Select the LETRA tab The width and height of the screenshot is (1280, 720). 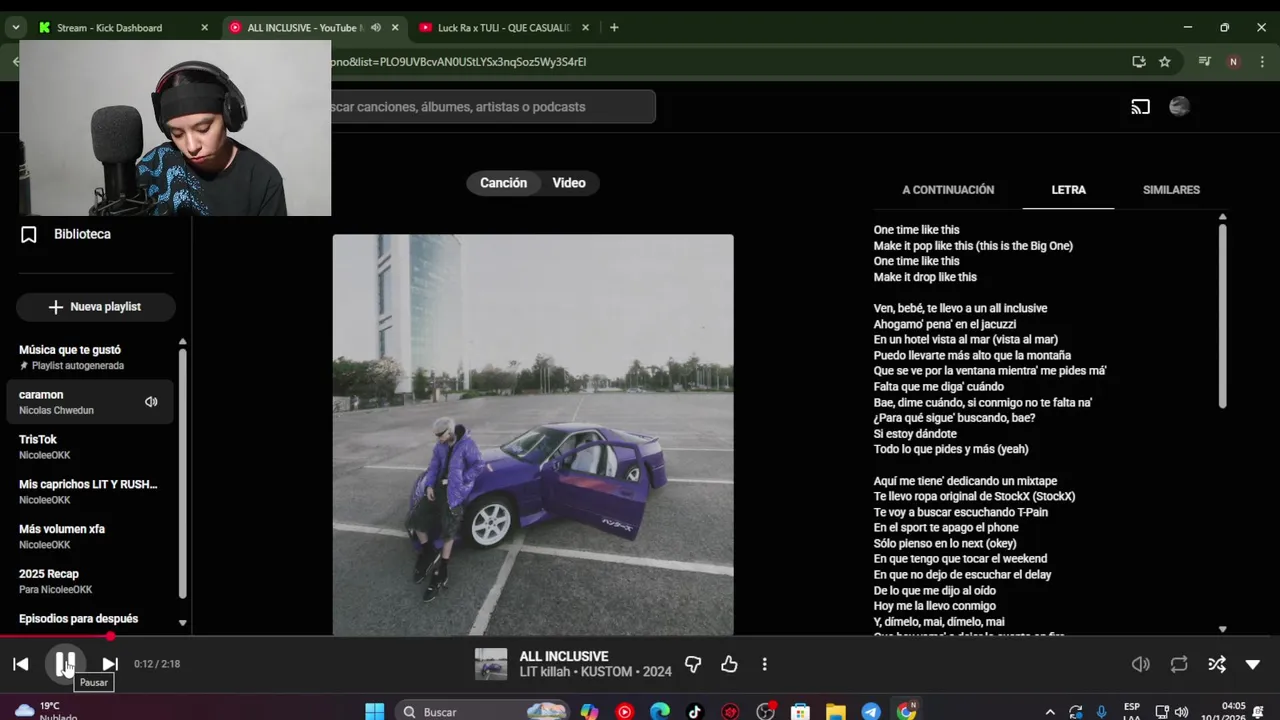pos(1068,190)
